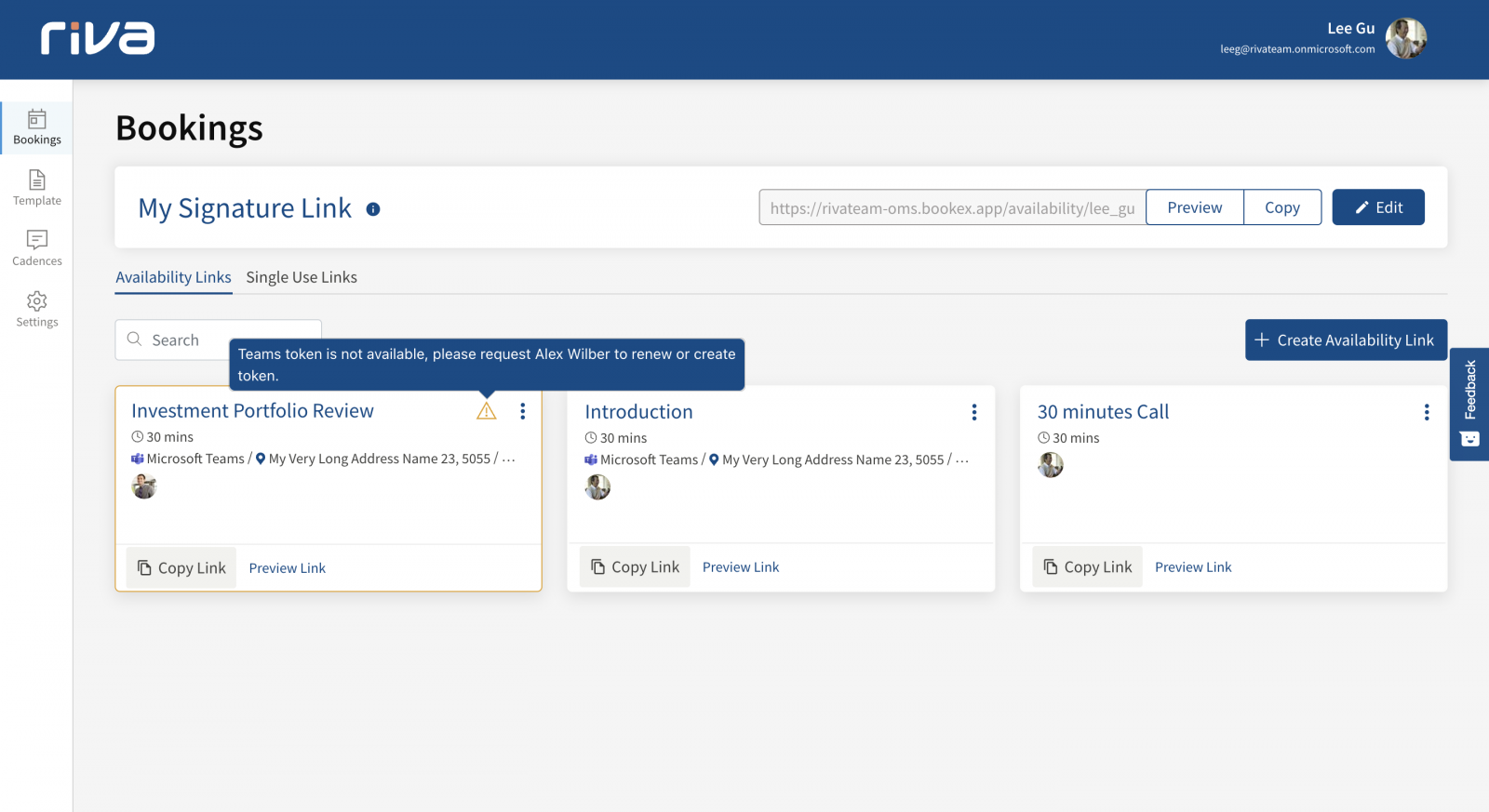Click Microsoft Teams location on Investment Portfolio Review
Viewport: 1489px width, 812px height.
pyautogui.click(x=188, y=459)
